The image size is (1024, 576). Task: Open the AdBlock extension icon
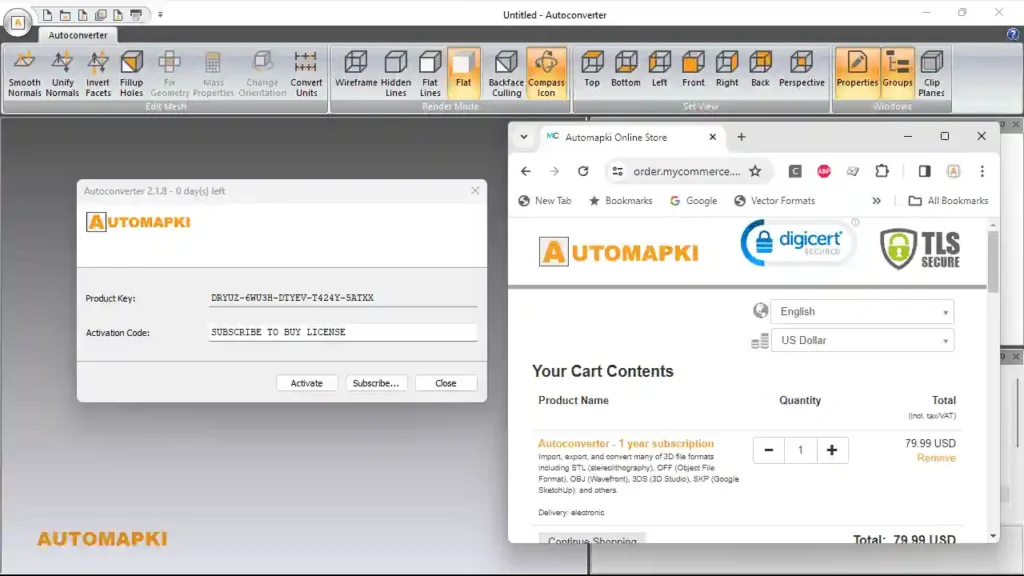(824, 171)
